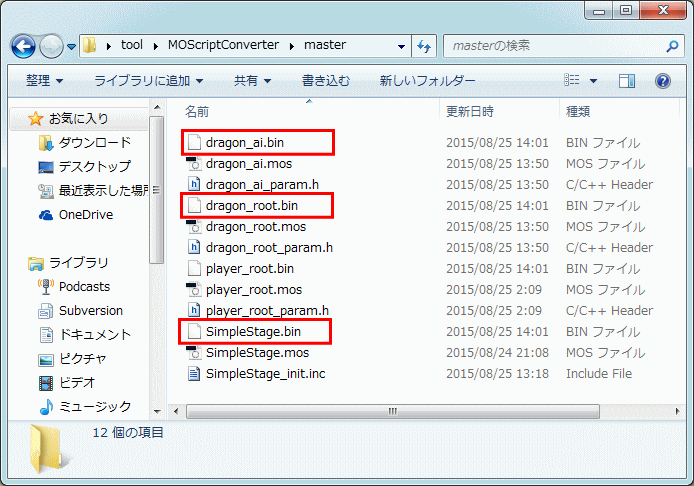The height and width of the screenshot is (486, 694).
Task: Click horizontal scrollbar right arrow
Action: coord(677,411)
